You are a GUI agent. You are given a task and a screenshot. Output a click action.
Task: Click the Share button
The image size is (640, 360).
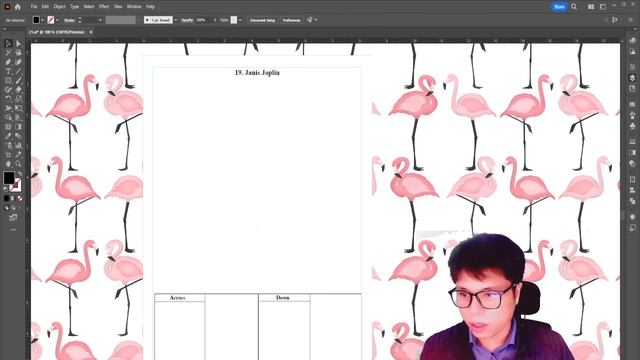[559, 7]
